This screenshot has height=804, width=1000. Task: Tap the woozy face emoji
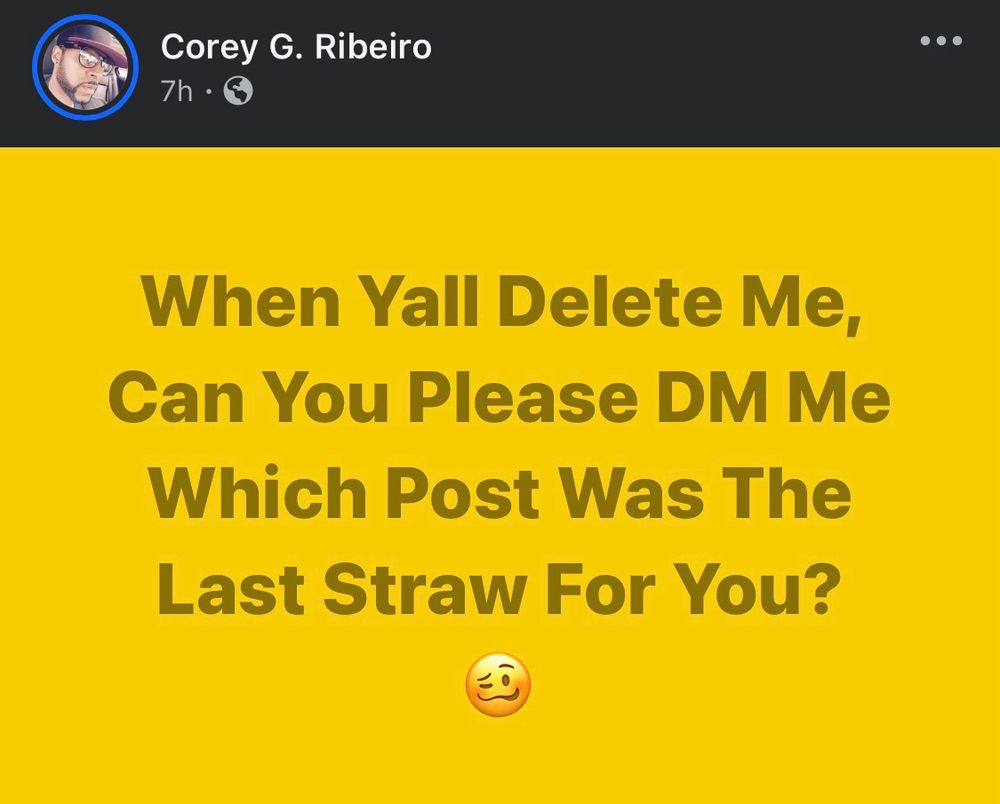pos(498,687)
